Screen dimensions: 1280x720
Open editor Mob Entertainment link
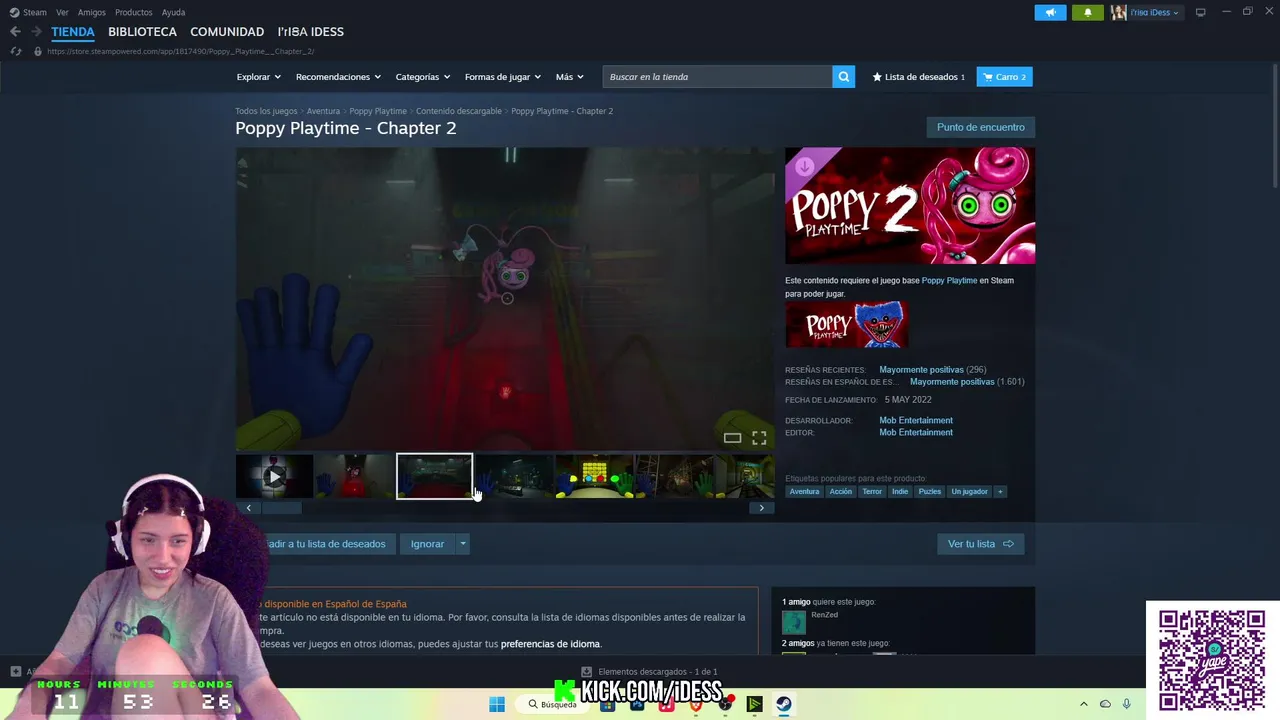click(x=916, y=433)
